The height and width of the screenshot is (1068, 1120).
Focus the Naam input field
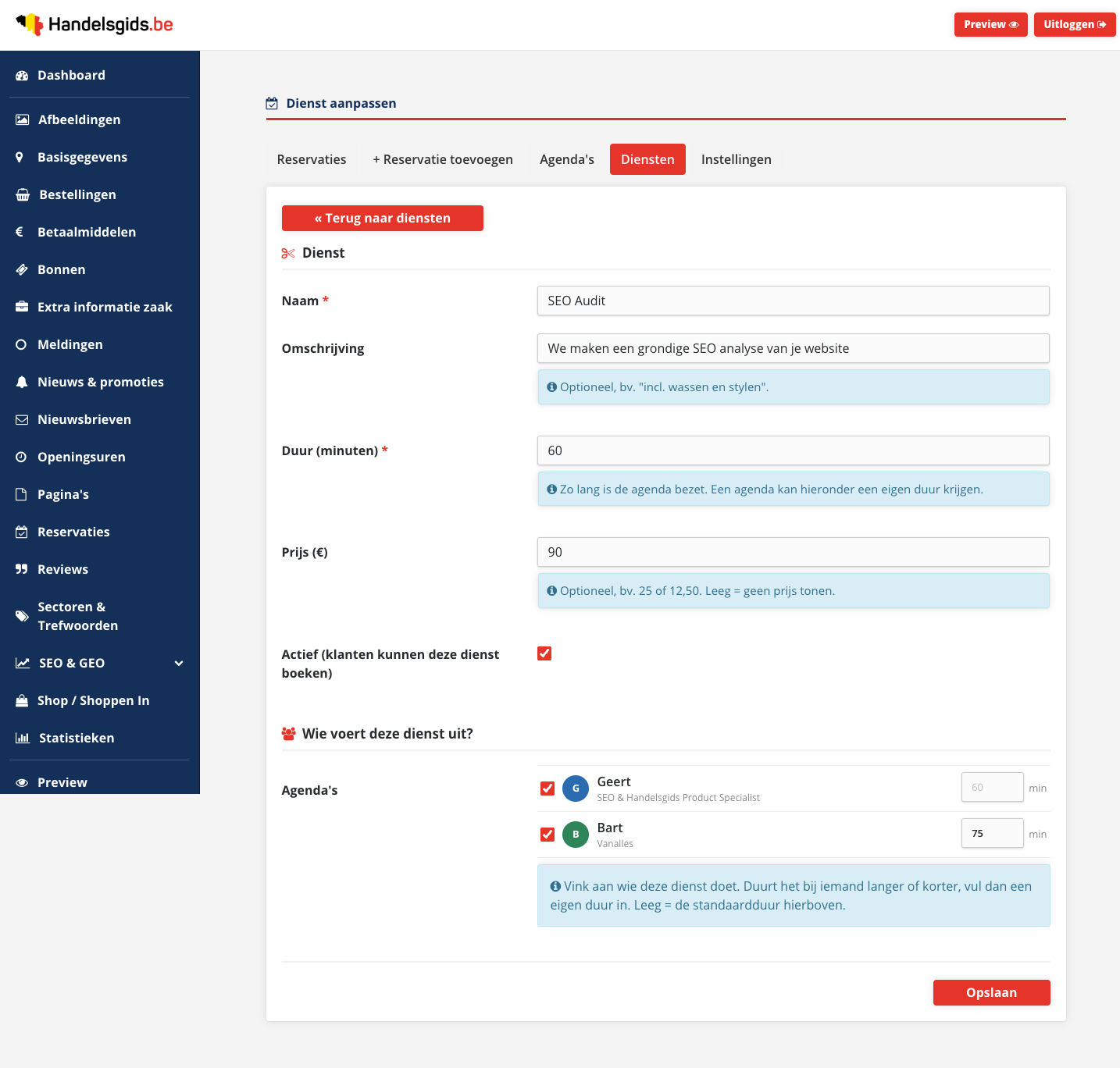(x=794, y=301)
